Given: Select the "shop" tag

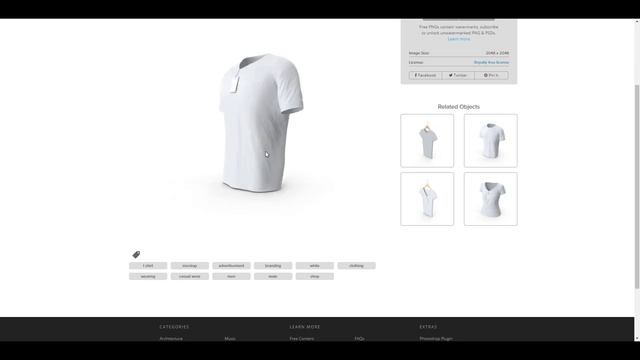Looking at the screenshot, I should pyautogui.click(x=315, y=276).
